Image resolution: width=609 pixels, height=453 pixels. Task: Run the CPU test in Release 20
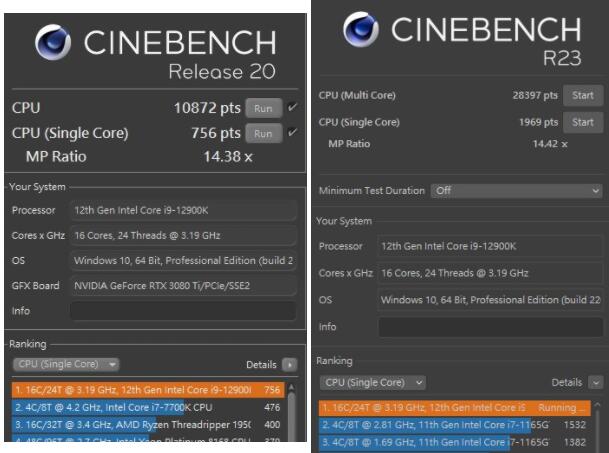pyautogui.click(x=262, y=108)
